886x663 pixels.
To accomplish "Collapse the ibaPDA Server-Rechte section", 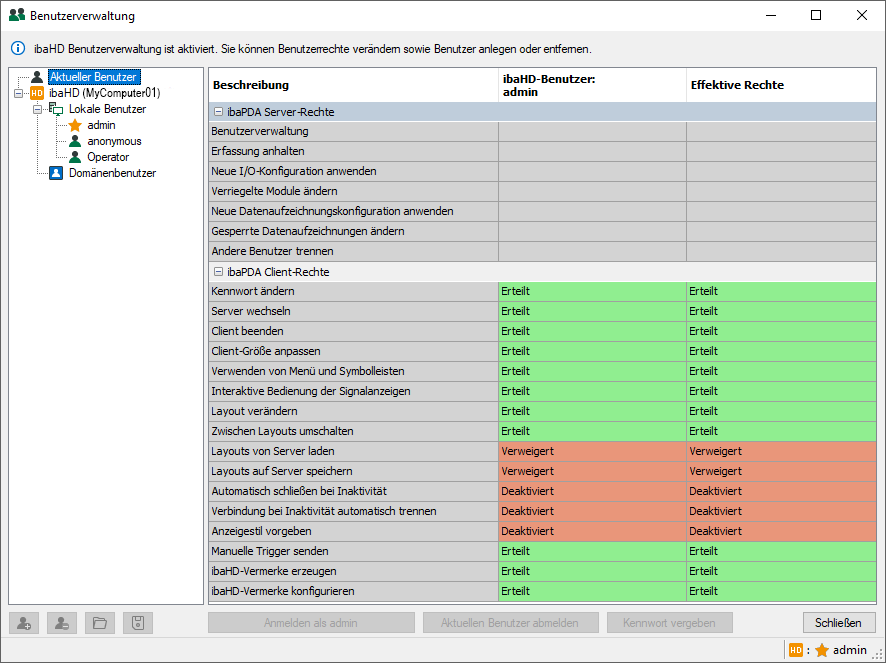I will pyautogui.click(x=218, y=112).
